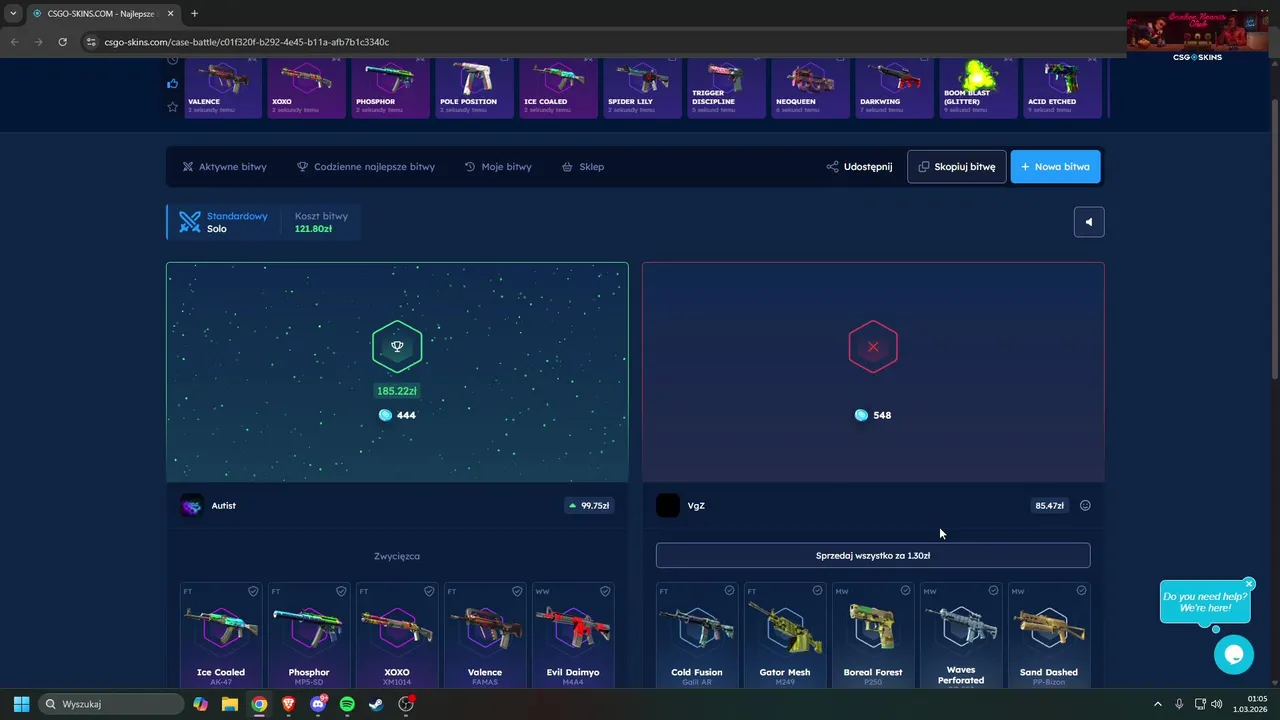Image resolution: width=1280 pixels, height=720 pixels.
Task: Toggle the check mark on Autist's Phosphor card
Action: (341, 591)
